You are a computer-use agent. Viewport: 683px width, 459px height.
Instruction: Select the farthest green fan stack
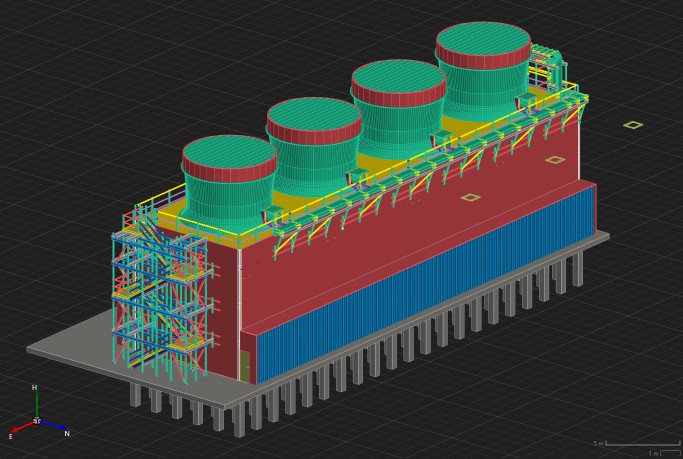coord(482,65)
